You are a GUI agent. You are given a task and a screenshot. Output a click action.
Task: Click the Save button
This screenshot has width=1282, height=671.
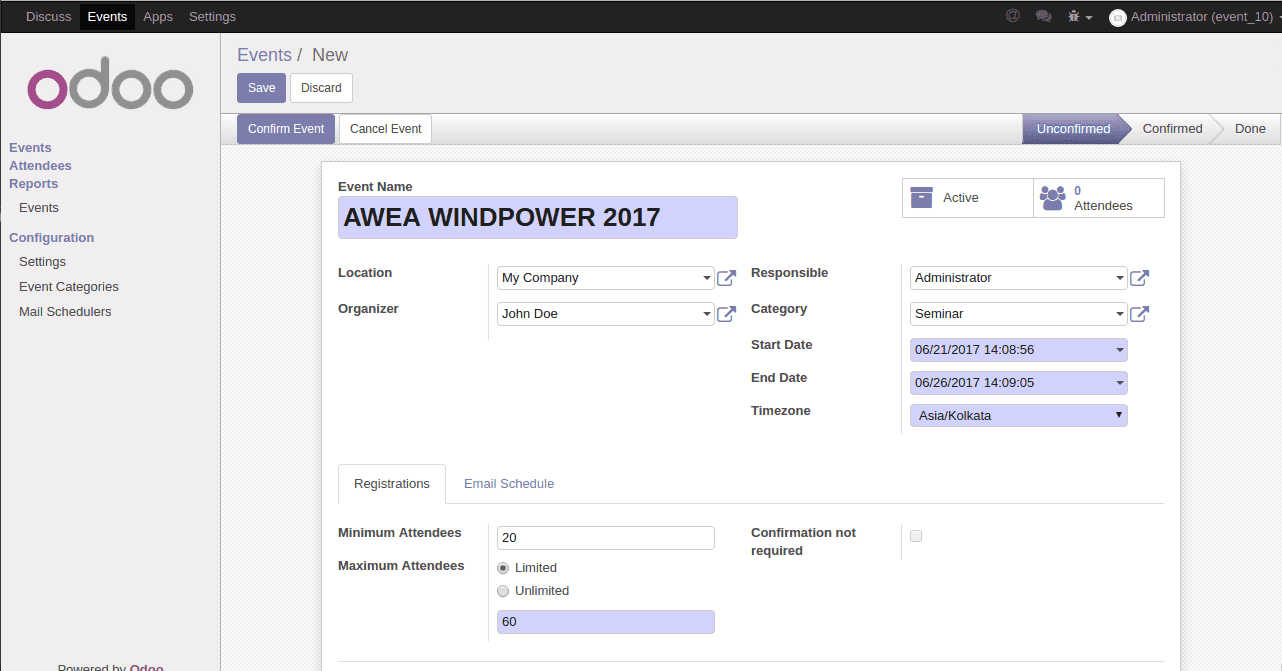point(261,88)
